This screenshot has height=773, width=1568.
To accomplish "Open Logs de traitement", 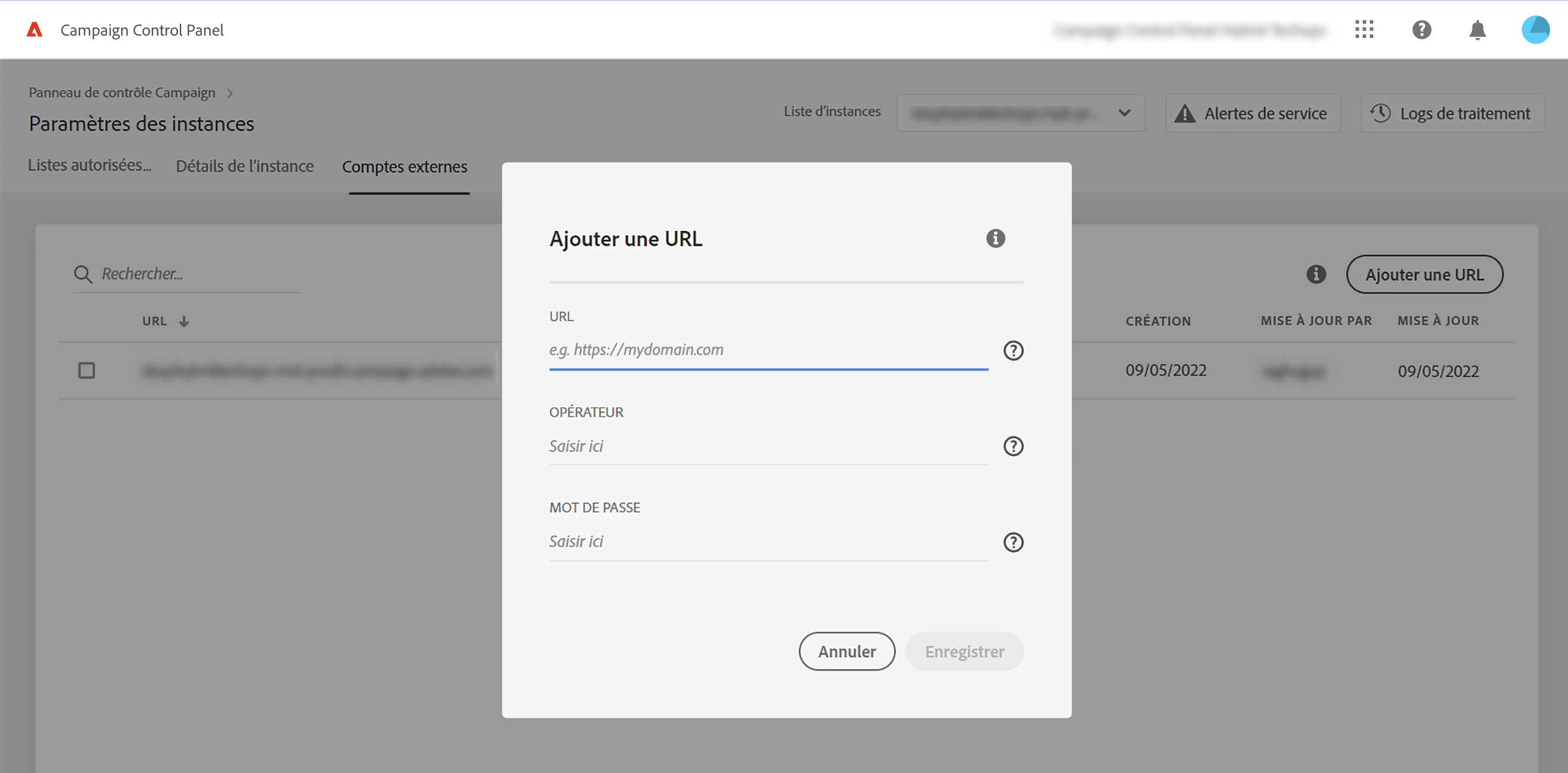I will pos(1452,113).
